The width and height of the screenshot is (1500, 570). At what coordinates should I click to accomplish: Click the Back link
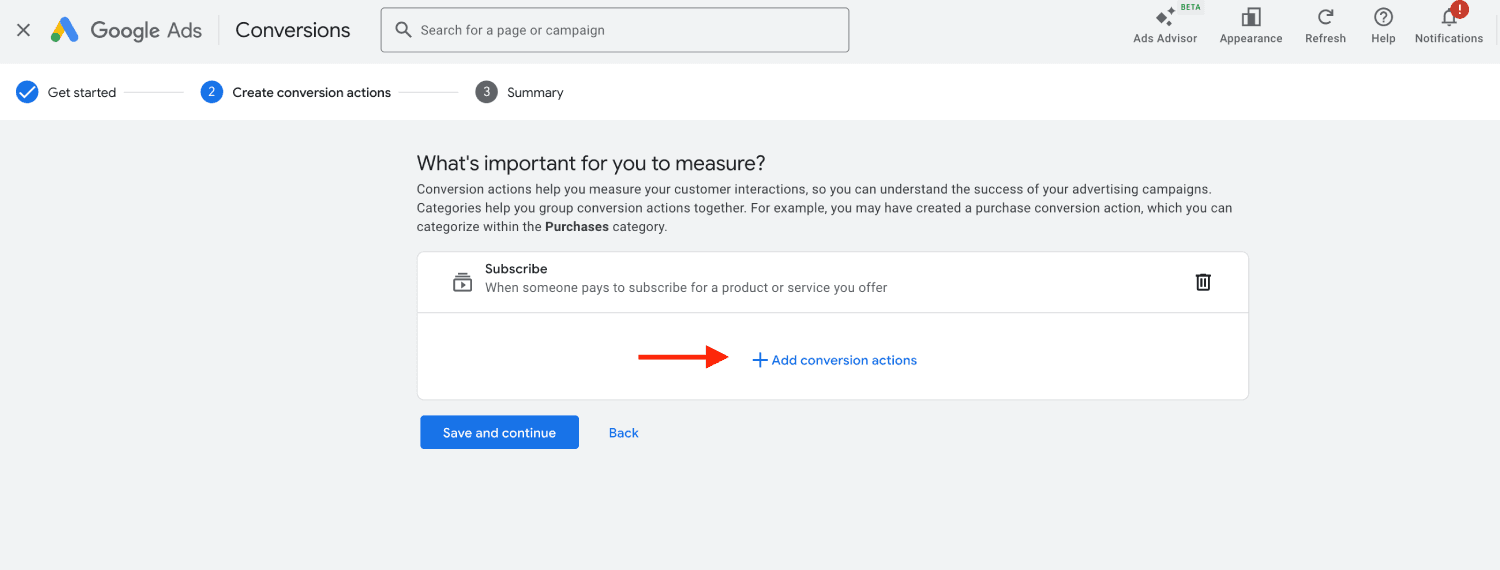click(x=624, y=433)
